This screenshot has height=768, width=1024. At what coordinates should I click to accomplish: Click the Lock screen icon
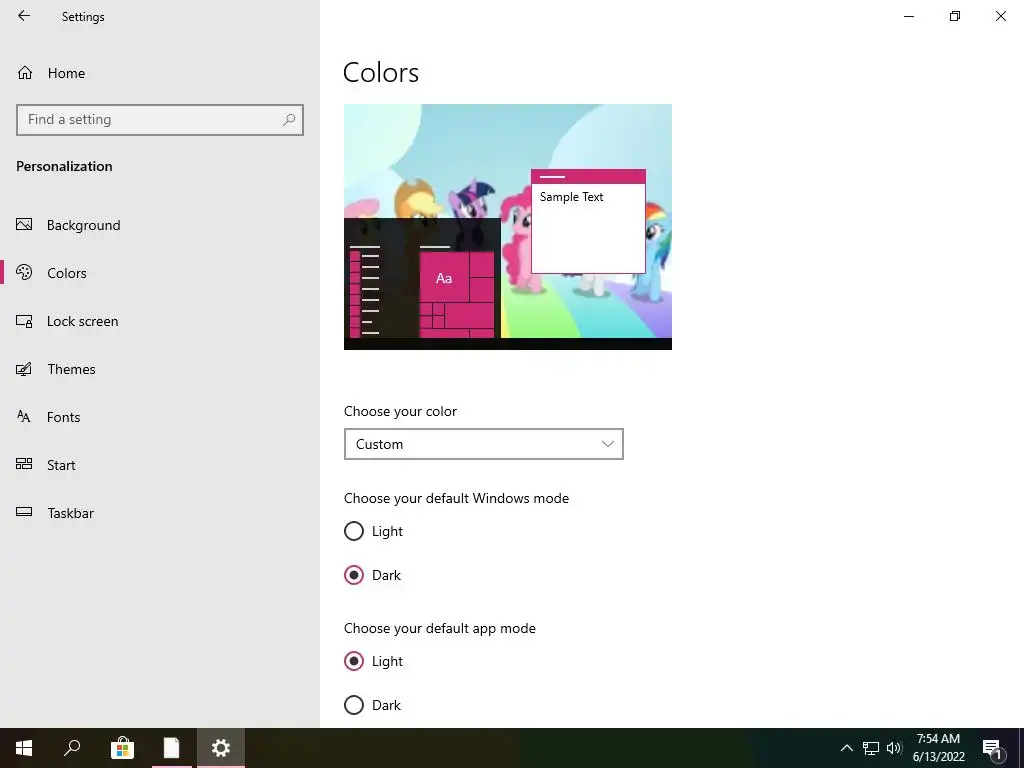[x=24, y=321]
